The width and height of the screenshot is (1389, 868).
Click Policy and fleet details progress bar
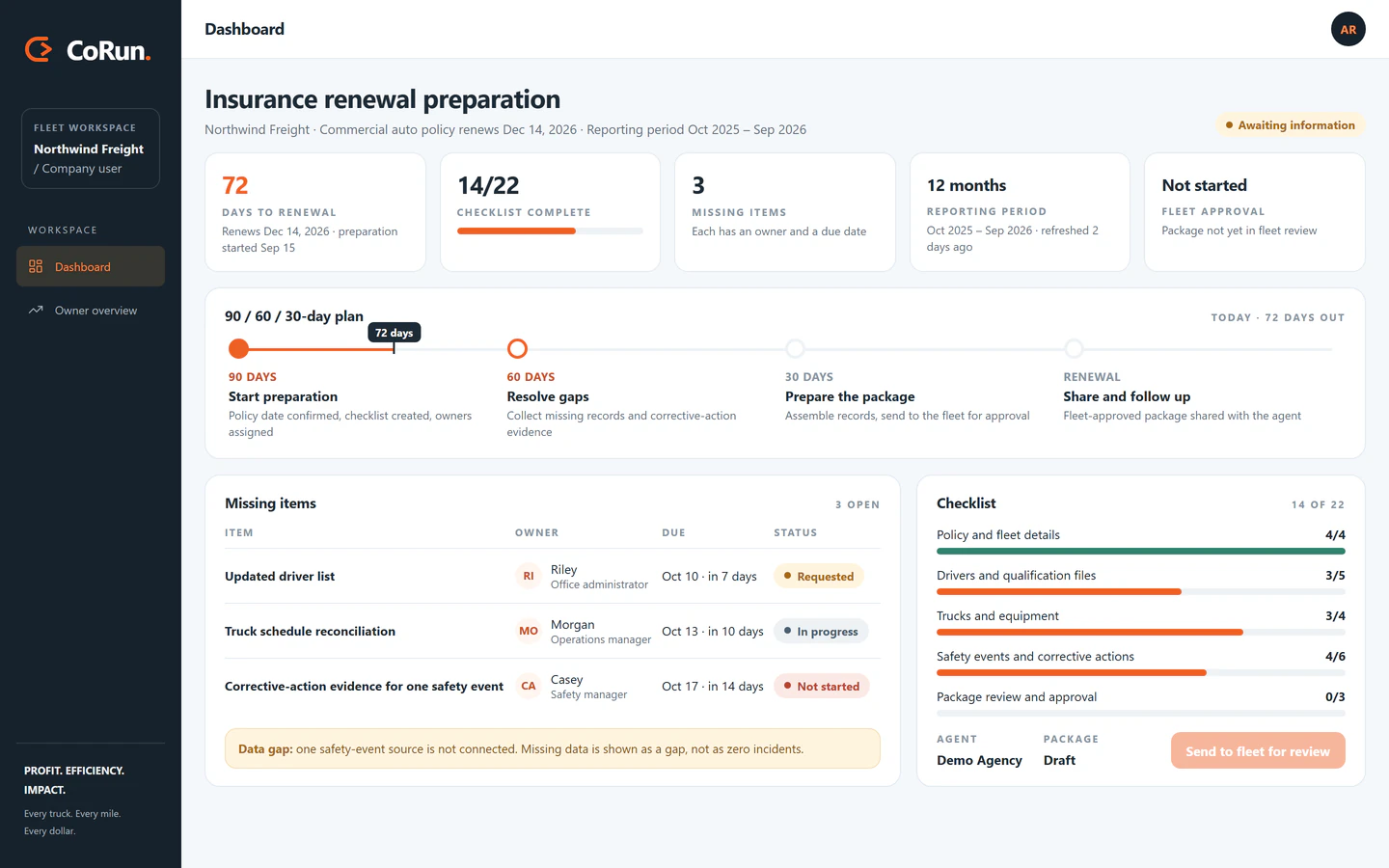coord(1141,552)
